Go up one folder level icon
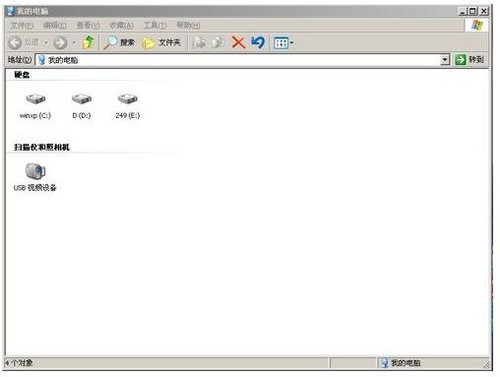 (x=88, y=42)
